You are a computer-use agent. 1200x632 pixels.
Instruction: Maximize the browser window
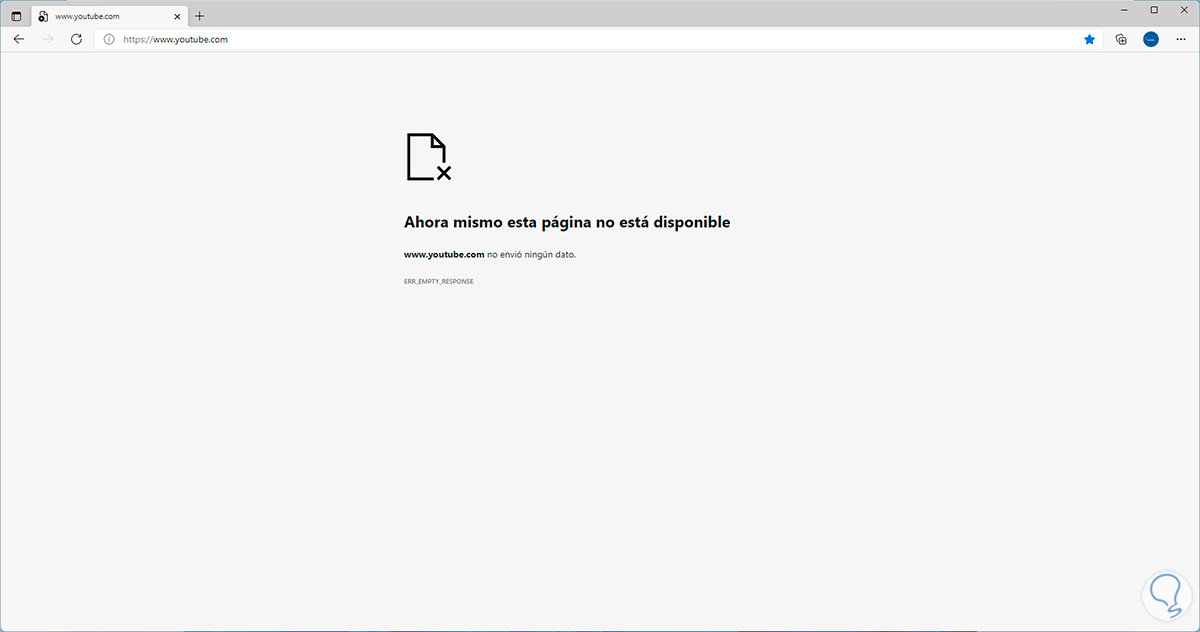point(1154,9)
